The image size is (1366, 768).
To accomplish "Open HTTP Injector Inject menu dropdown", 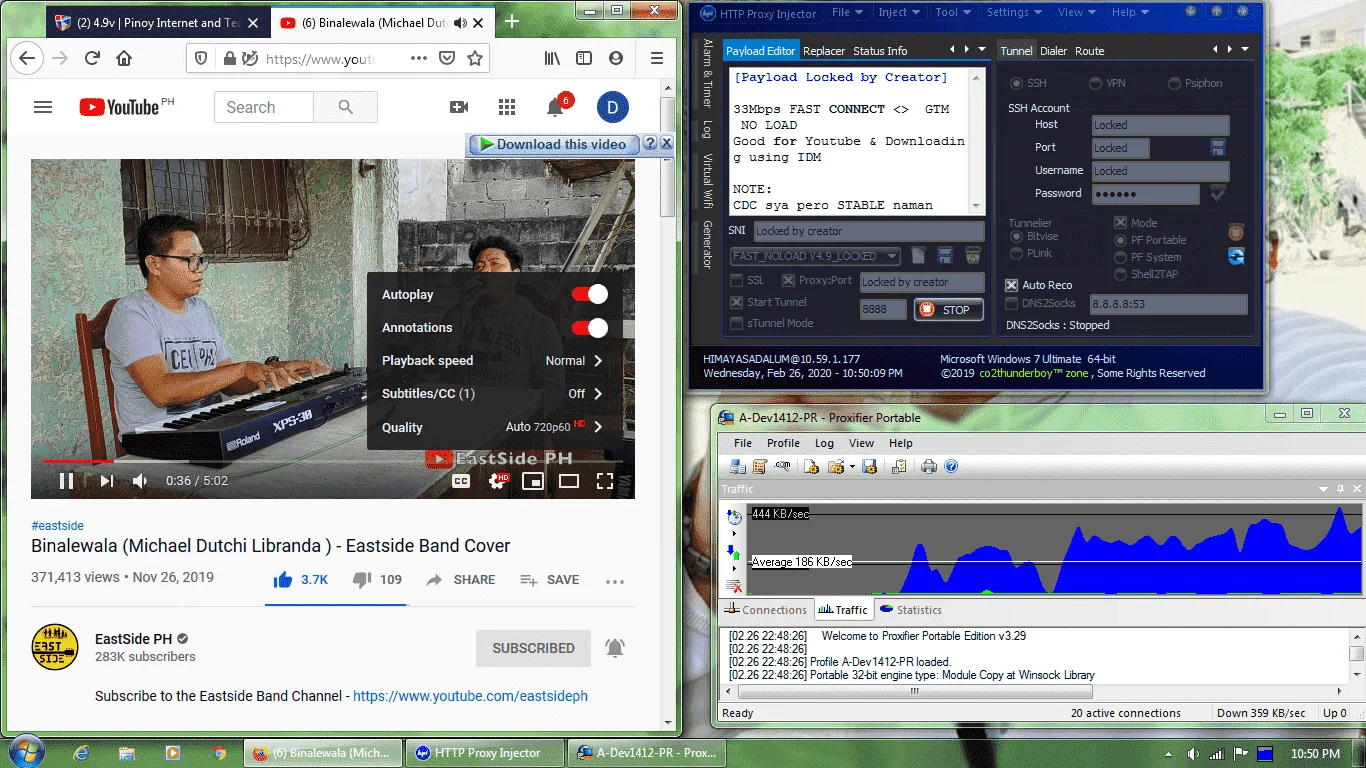I will coord(898,12).
